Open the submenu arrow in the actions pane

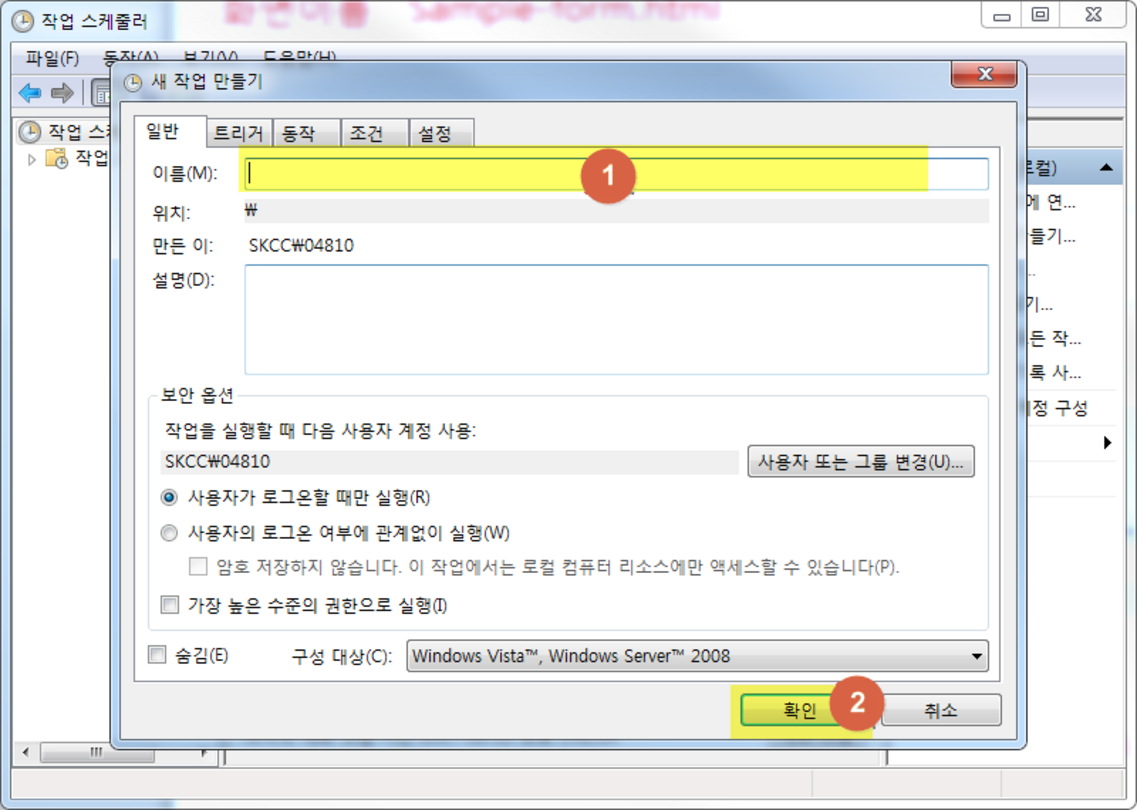[1107, 442]
